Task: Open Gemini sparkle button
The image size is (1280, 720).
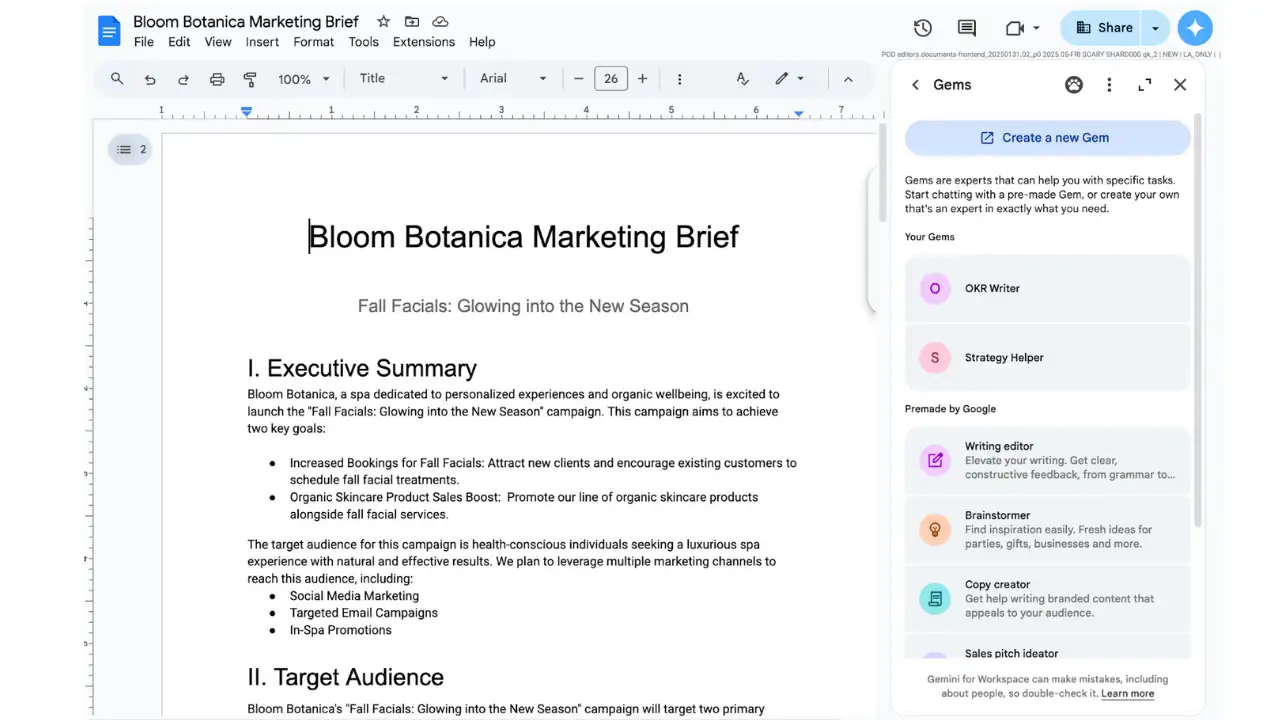Action: pos(1195,28)
